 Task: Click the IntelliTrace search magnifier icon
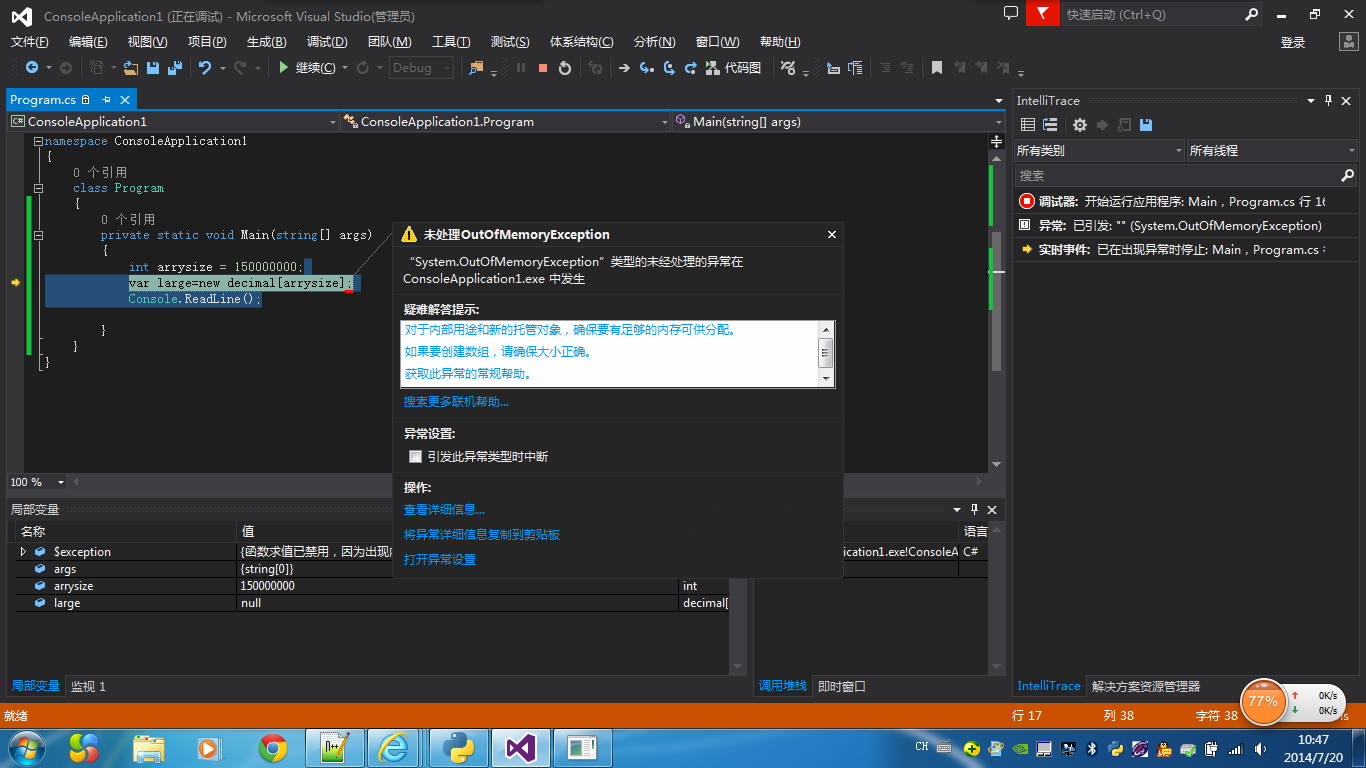[1346, 175]
